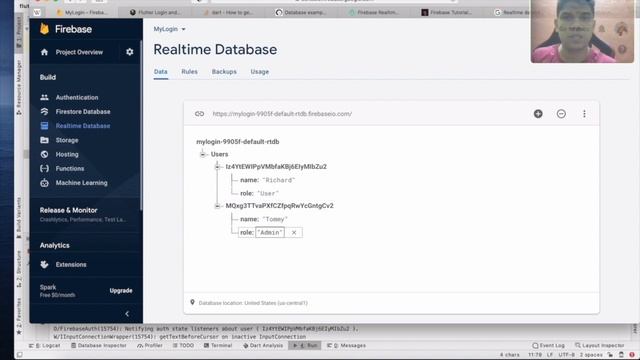Click the minus collapse-all icon in database toolbar
640x360 pixels.
click(x=561, y=114)
